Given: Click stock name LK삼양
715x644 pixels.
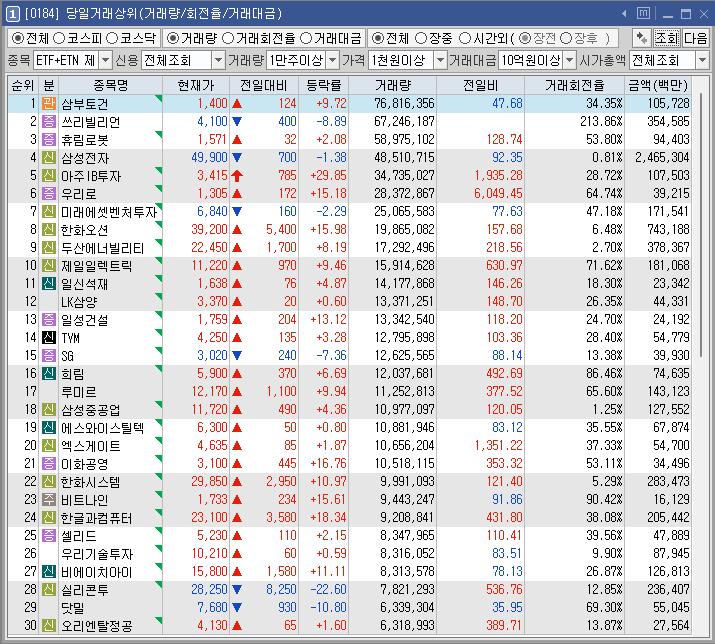Looking at the screenshot, I should click(79, 302).
